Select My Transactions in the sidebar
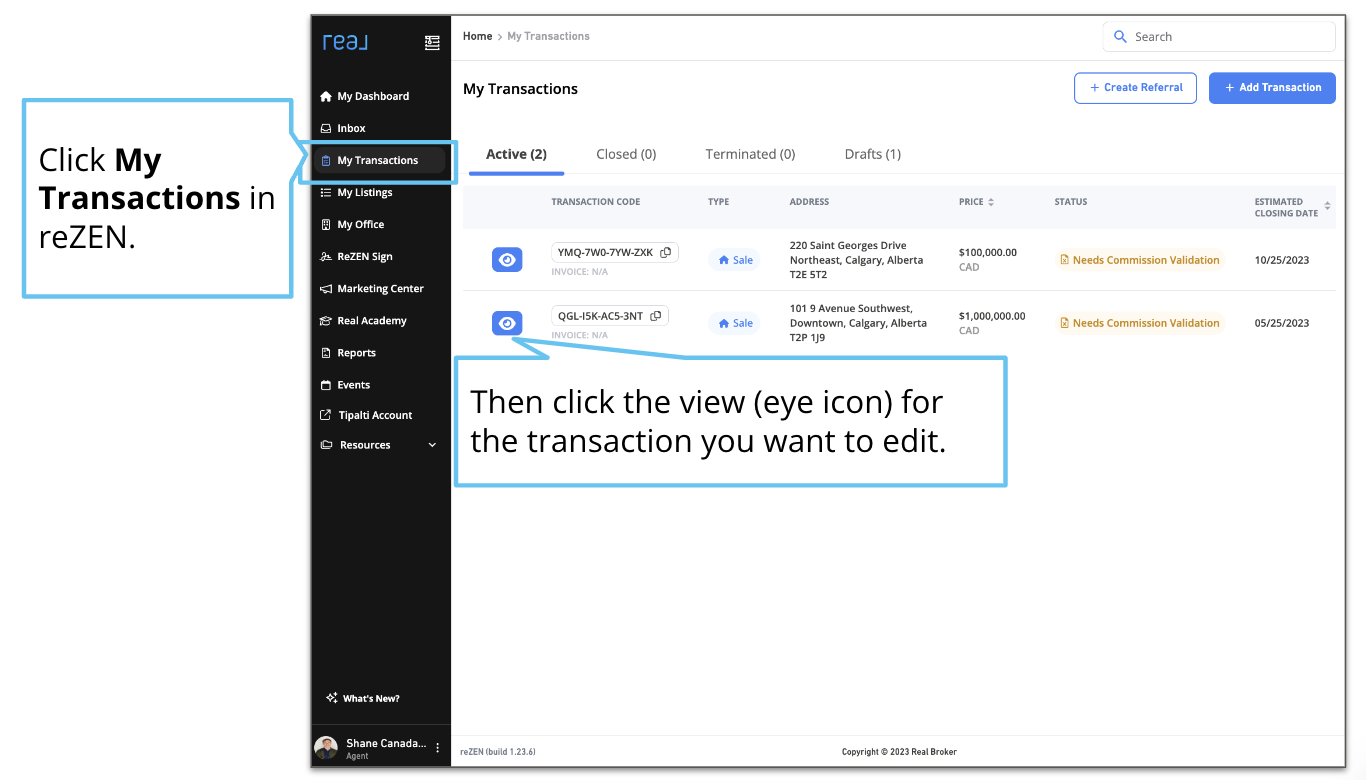1366x780 pixels. (x=380, y=160)
